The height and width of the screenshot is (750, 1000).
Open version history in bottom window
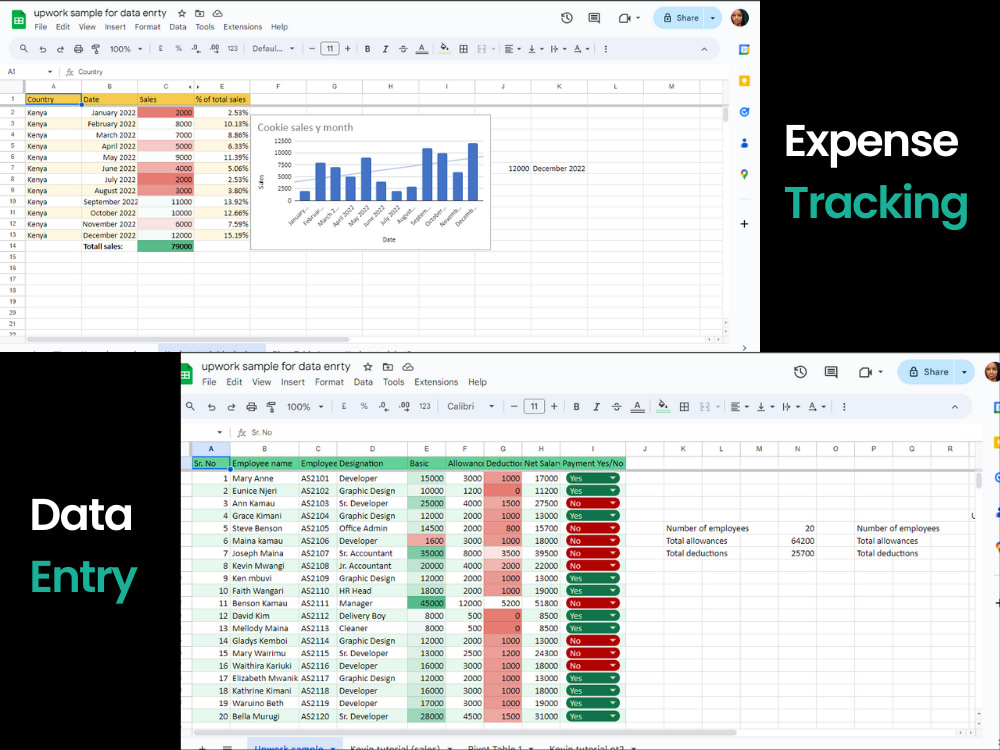click(x=800, y=372)
